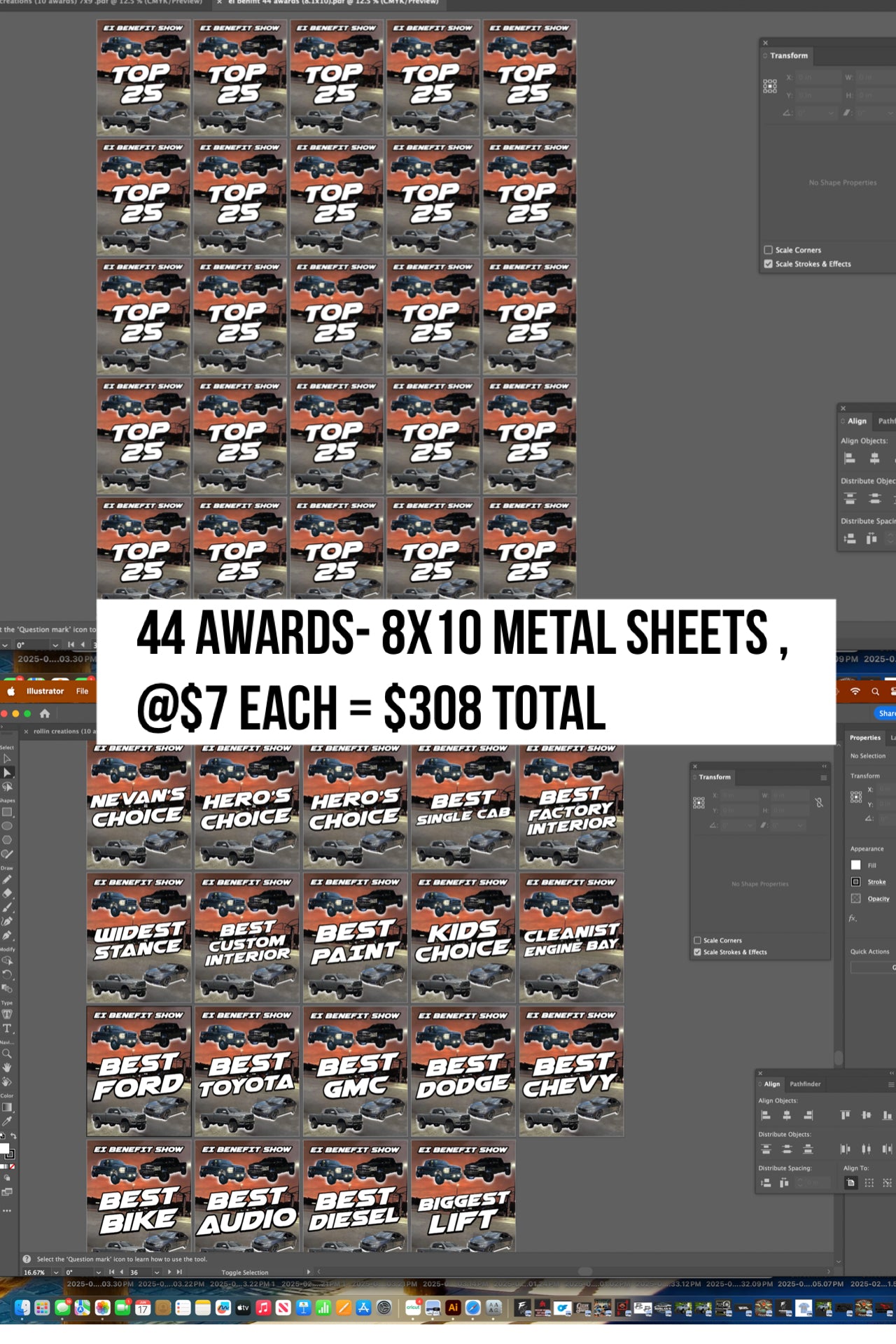Switch to the Pathfinder tab
The height and width of the screenshot is (1344, 896).
(x=805, y=1084)
